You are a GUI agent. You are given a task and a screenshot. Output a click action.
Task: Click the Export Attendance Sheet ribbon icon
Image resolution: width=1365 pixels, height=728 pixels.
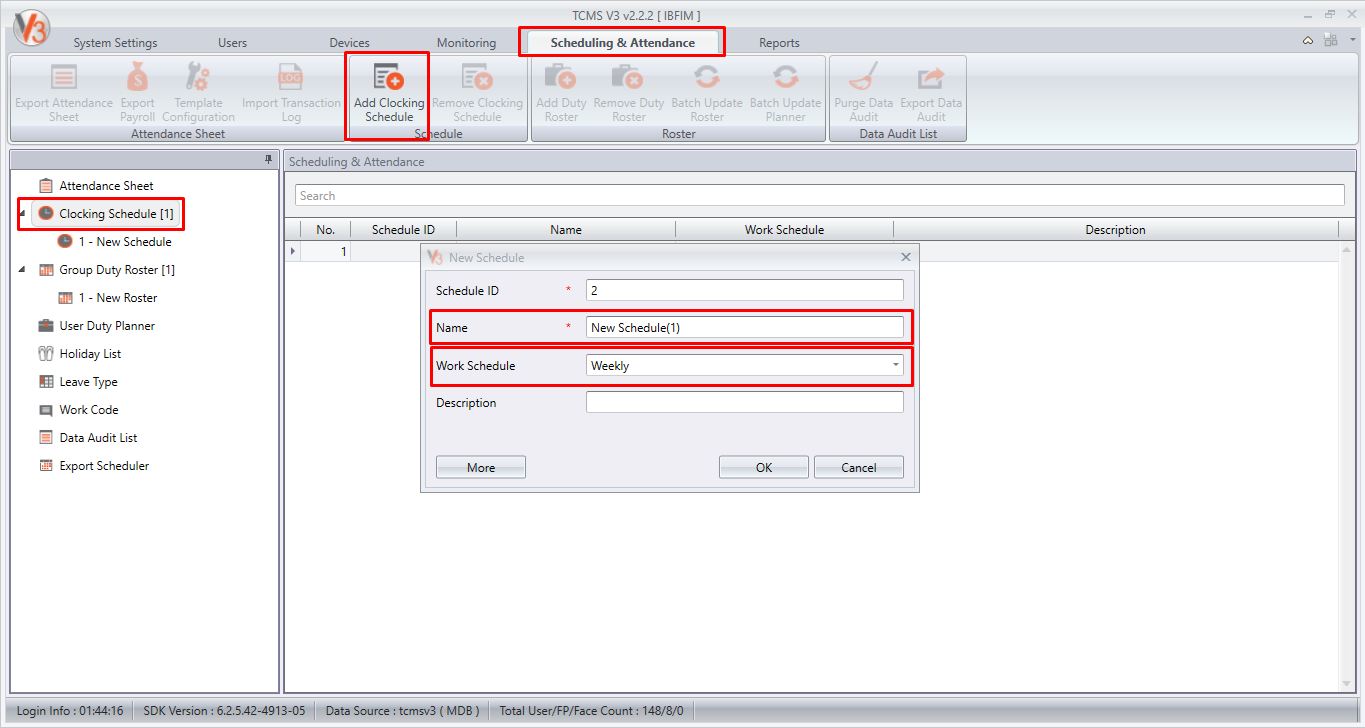pyautogui.click(x=64, y=78)
